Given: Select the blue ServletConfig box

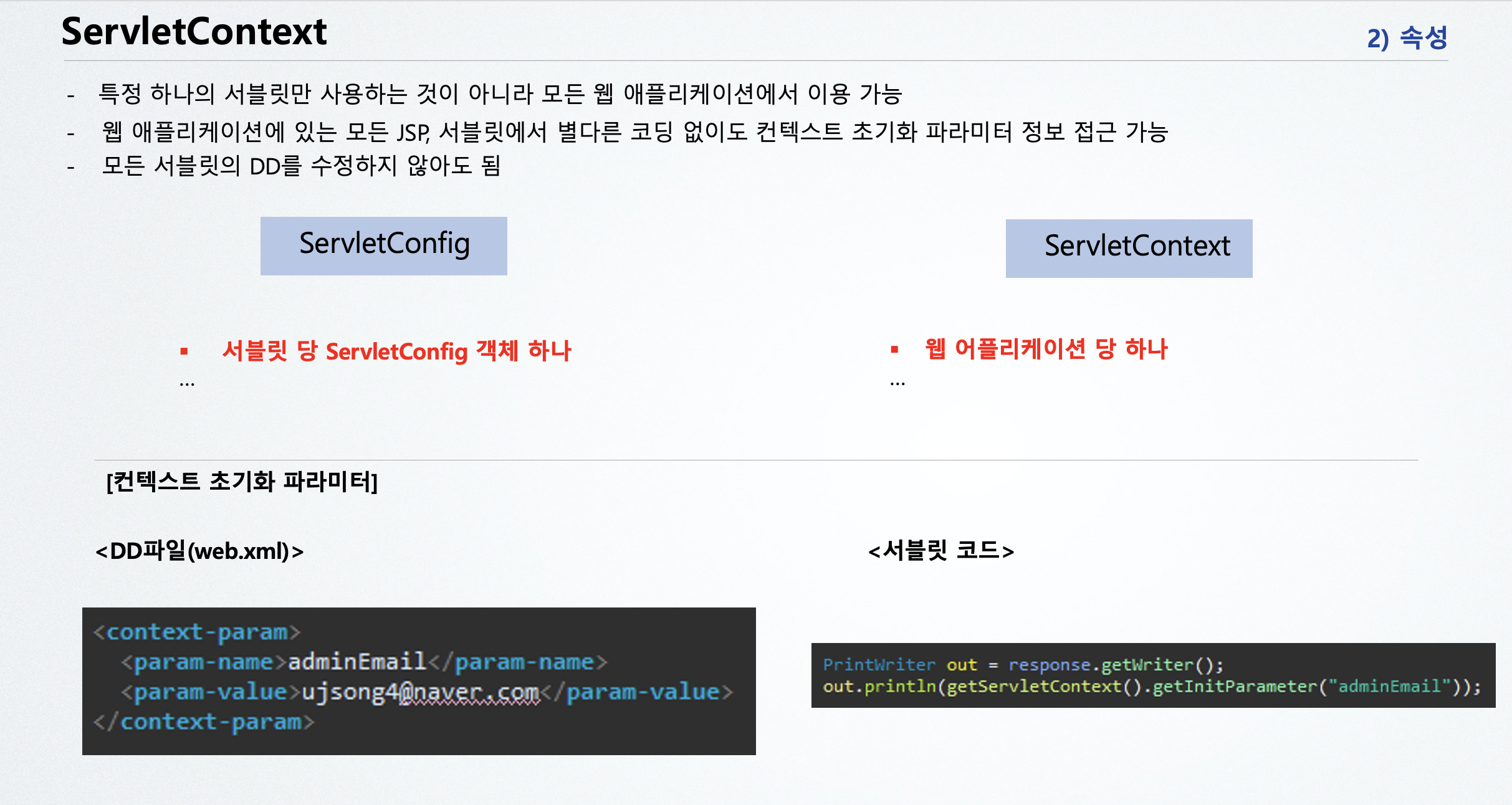Looking at the screenshot, I should click(383, 245).
